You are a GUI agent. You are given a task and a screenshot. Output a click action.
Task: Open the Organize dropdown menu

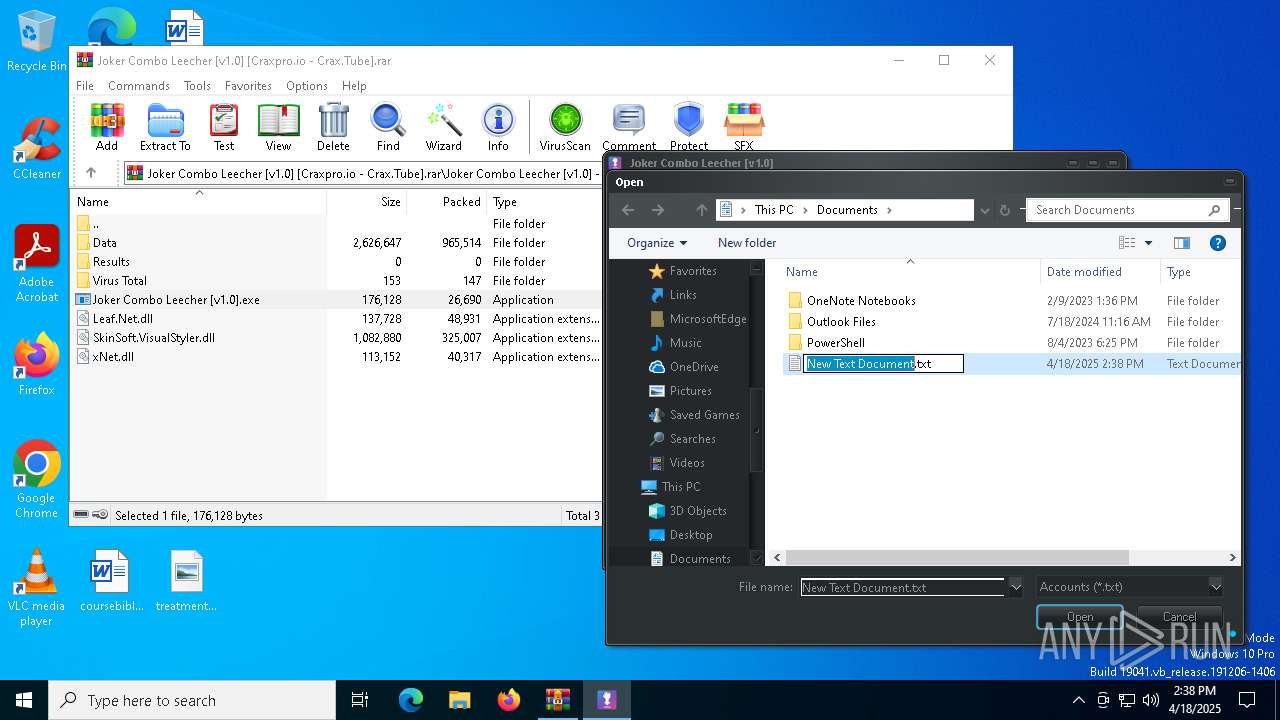coord(657,243)
